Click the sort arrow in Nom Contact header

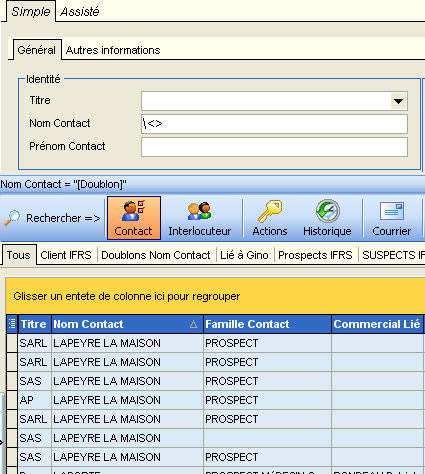coord(193,324)
